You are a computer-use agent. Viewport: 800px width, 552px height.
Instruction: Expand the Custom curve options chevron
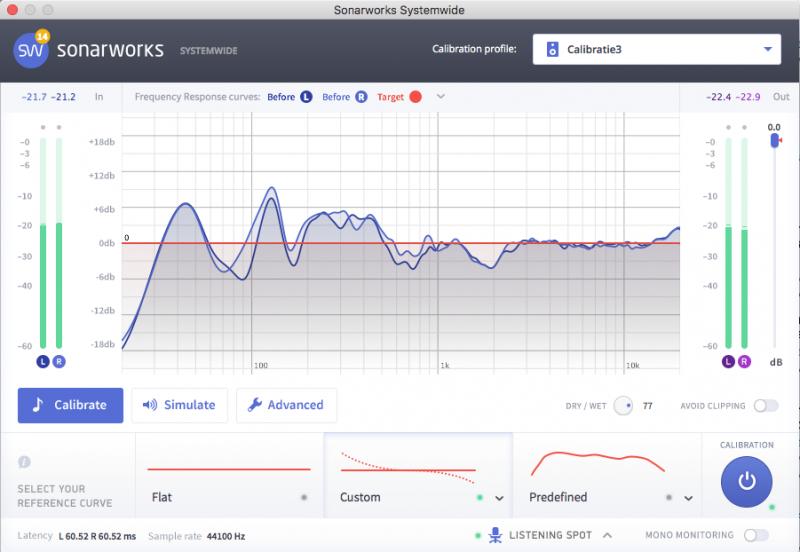click(x=499, y=498)
